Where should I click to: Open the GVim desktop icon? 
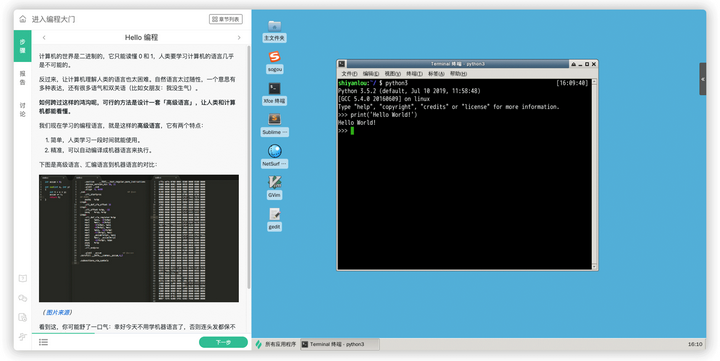click(x=275, y=188)
